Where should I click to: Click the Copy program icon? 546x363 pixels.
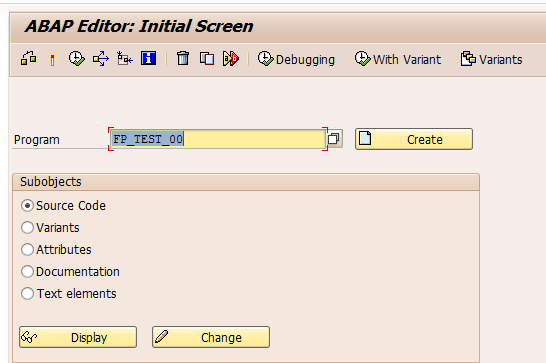(207, 59)
